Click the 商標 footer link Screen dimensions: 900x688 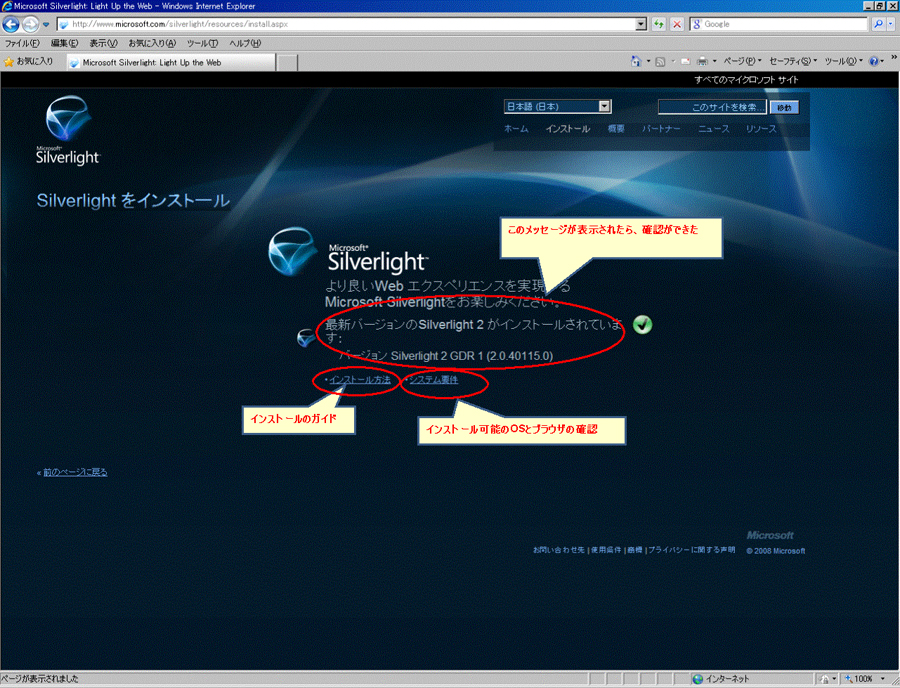635,550
